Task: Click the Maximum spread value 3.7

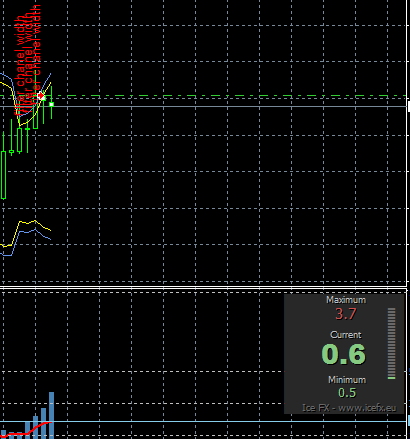Action: point(346,314)
